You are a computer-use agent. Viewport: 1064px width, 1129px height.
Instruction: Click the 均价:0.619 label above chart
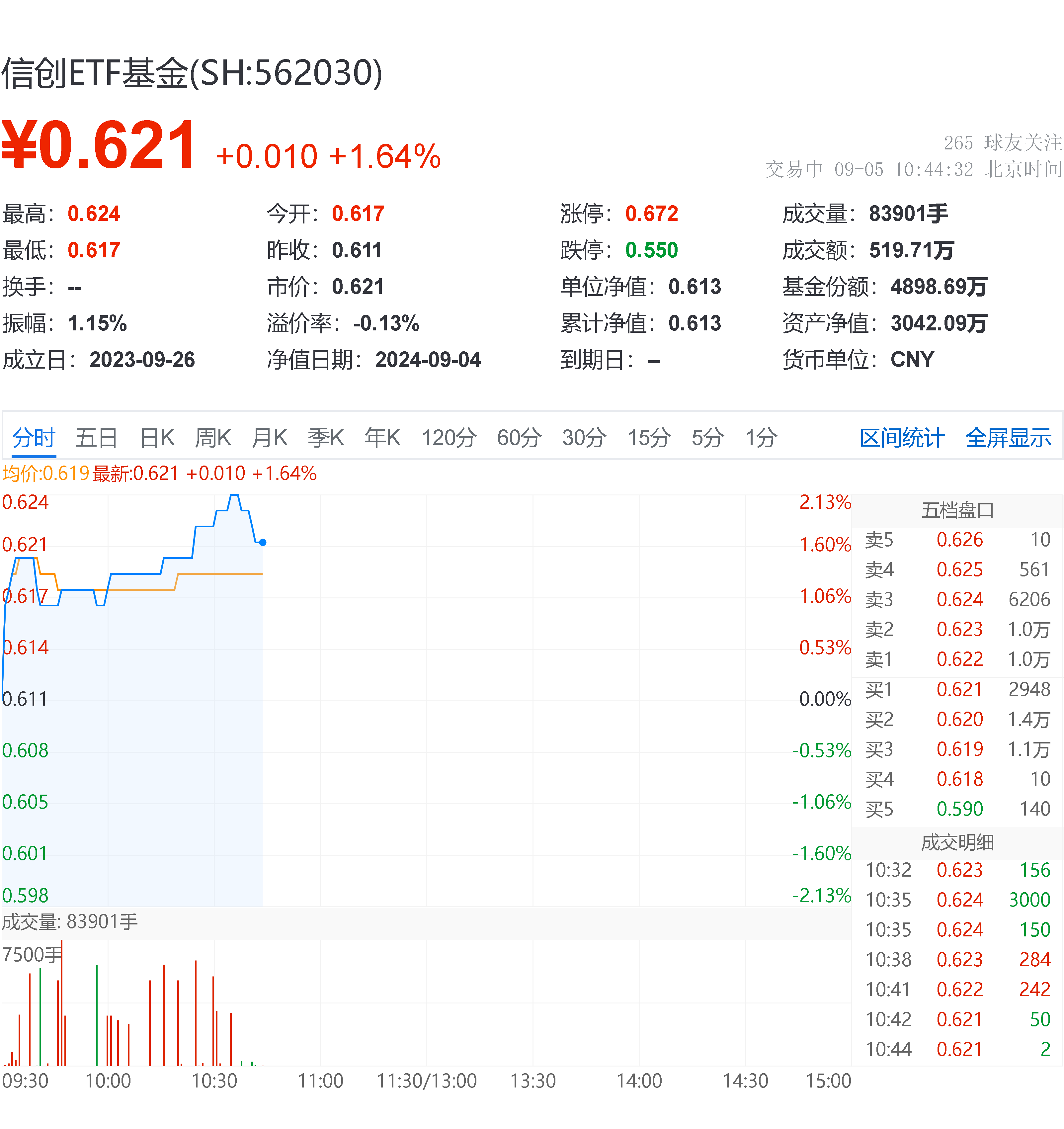click(45, 474)
